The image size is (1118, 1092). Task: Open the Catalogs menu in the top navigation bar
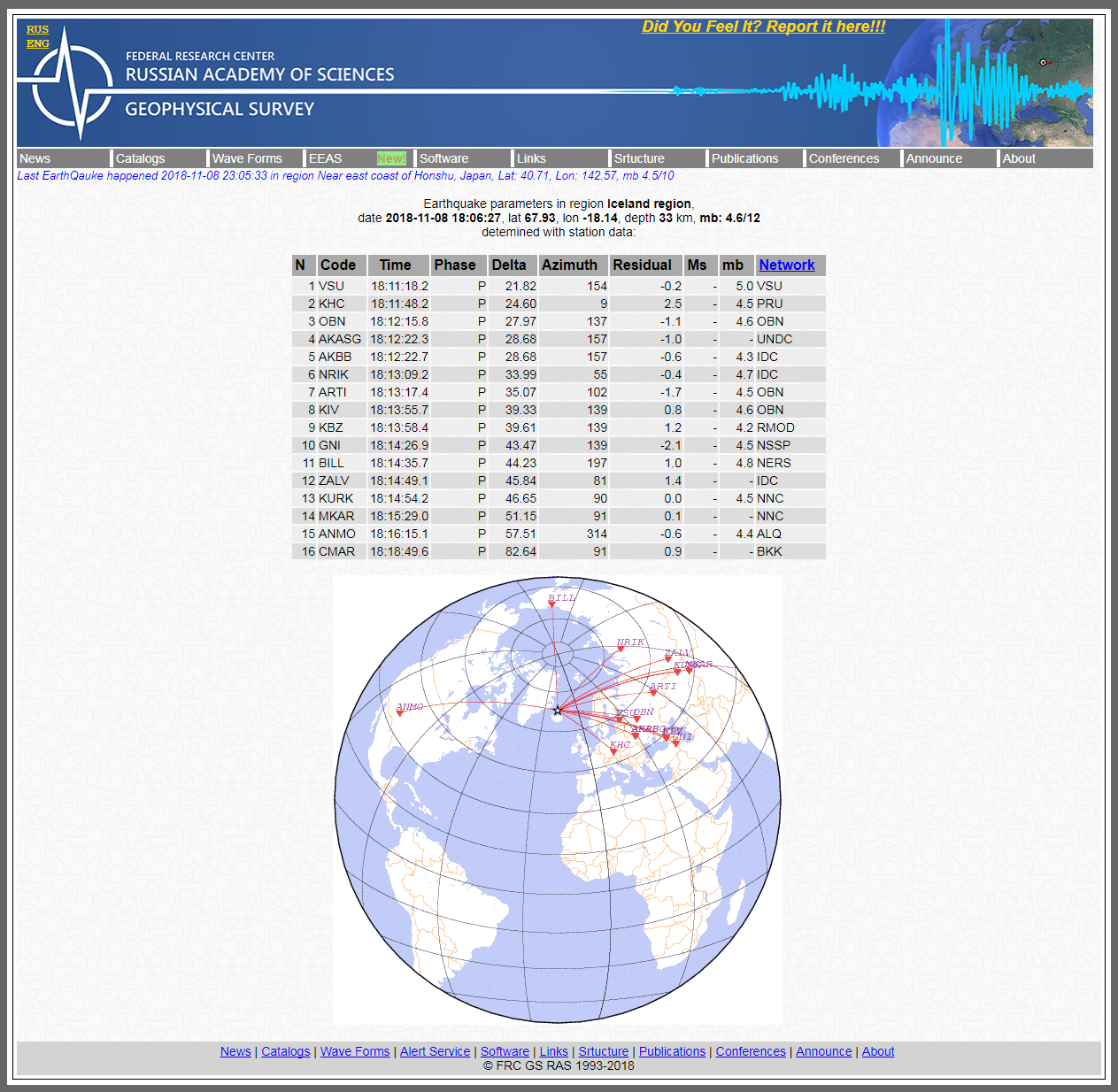pyautogui.click(x=141, y=158)
